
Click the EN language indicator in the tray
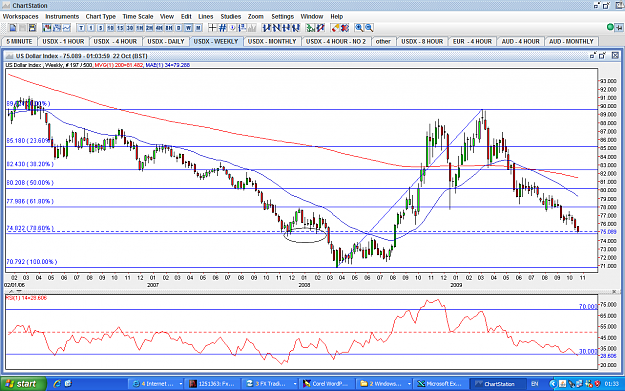pos(535,384)
